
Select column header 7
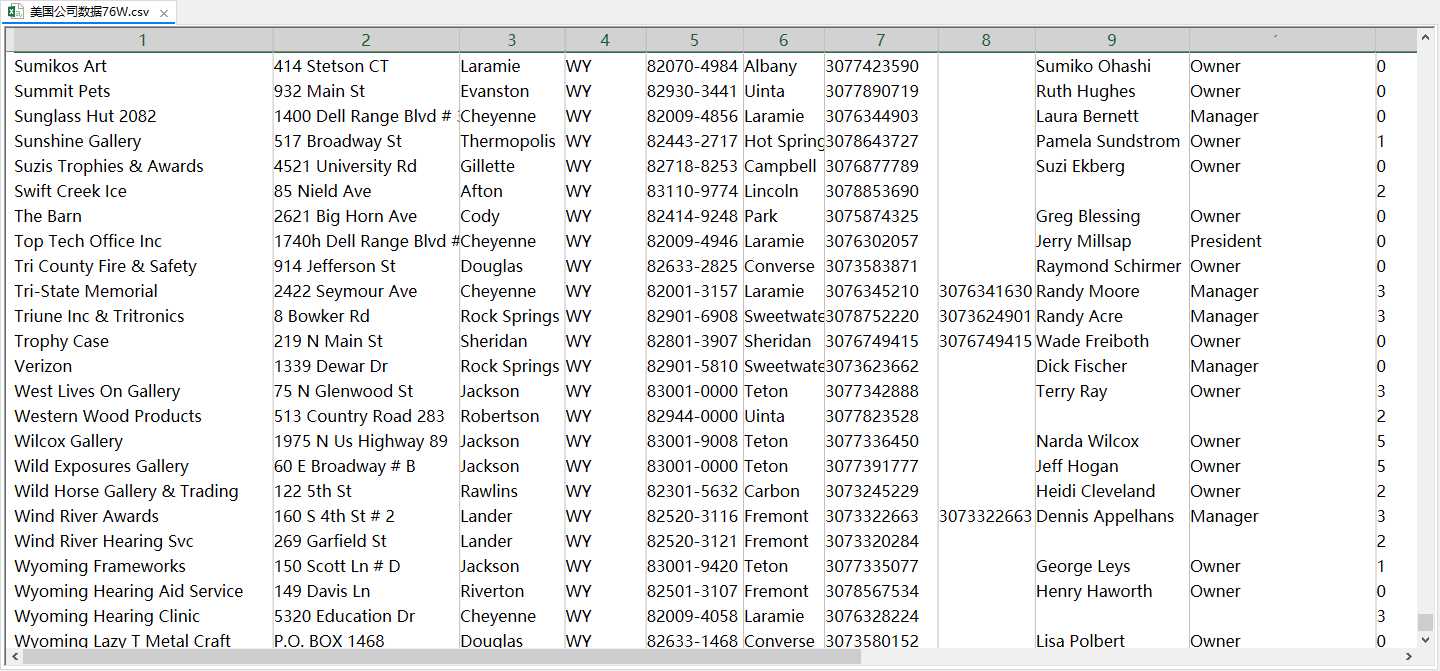(881, 40)
